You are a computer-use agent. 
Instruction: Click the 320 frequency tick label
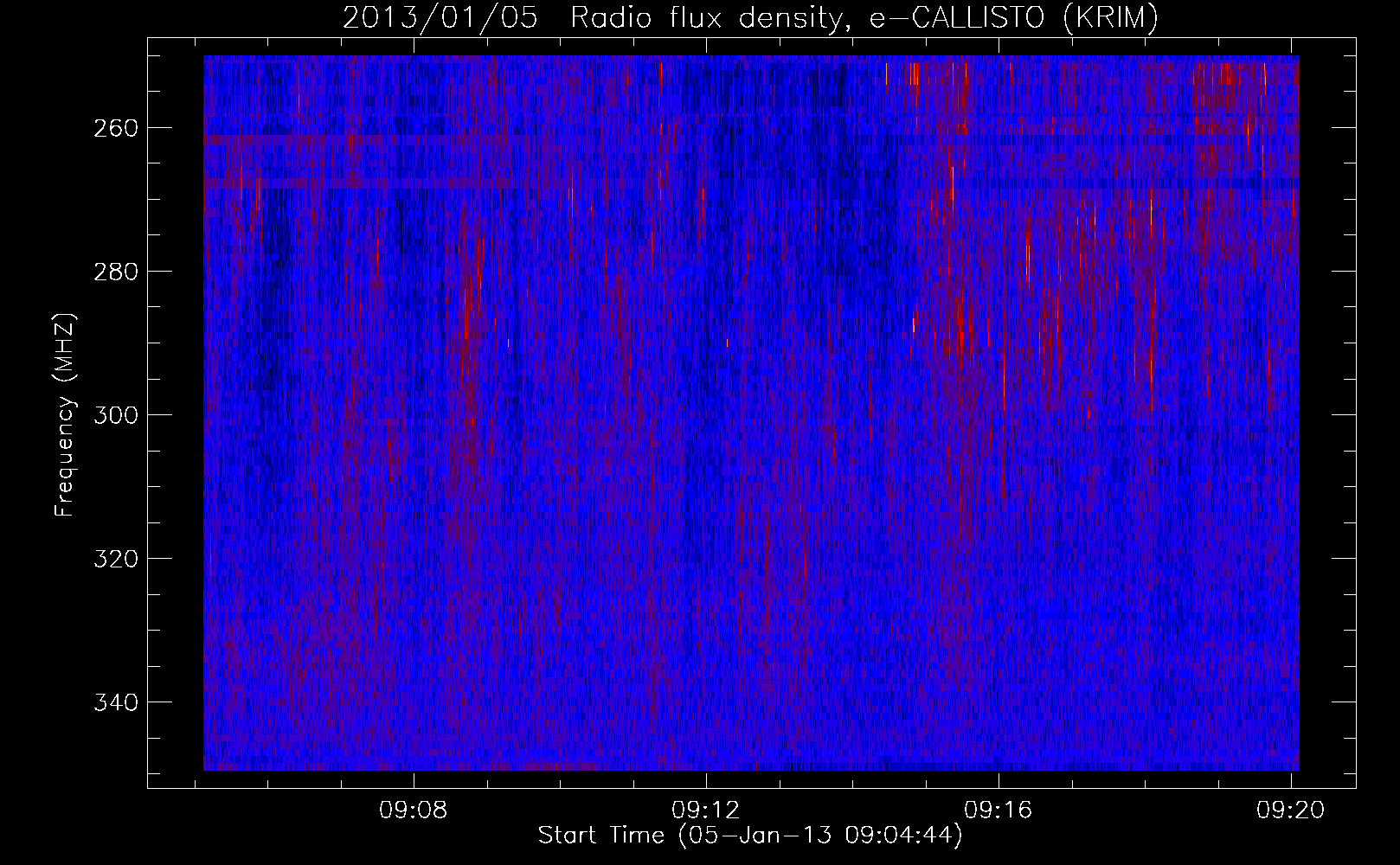115,559
